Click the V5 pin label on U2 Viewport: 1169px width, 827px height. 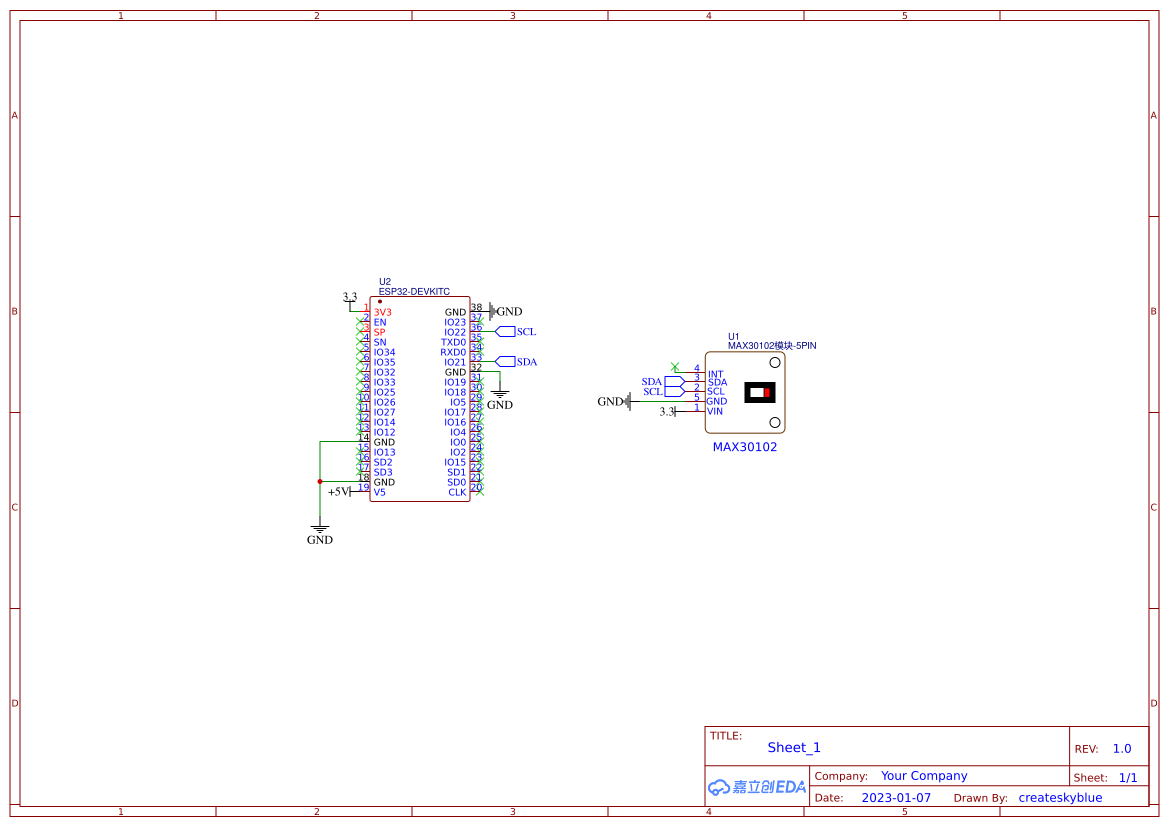(379, 492)
